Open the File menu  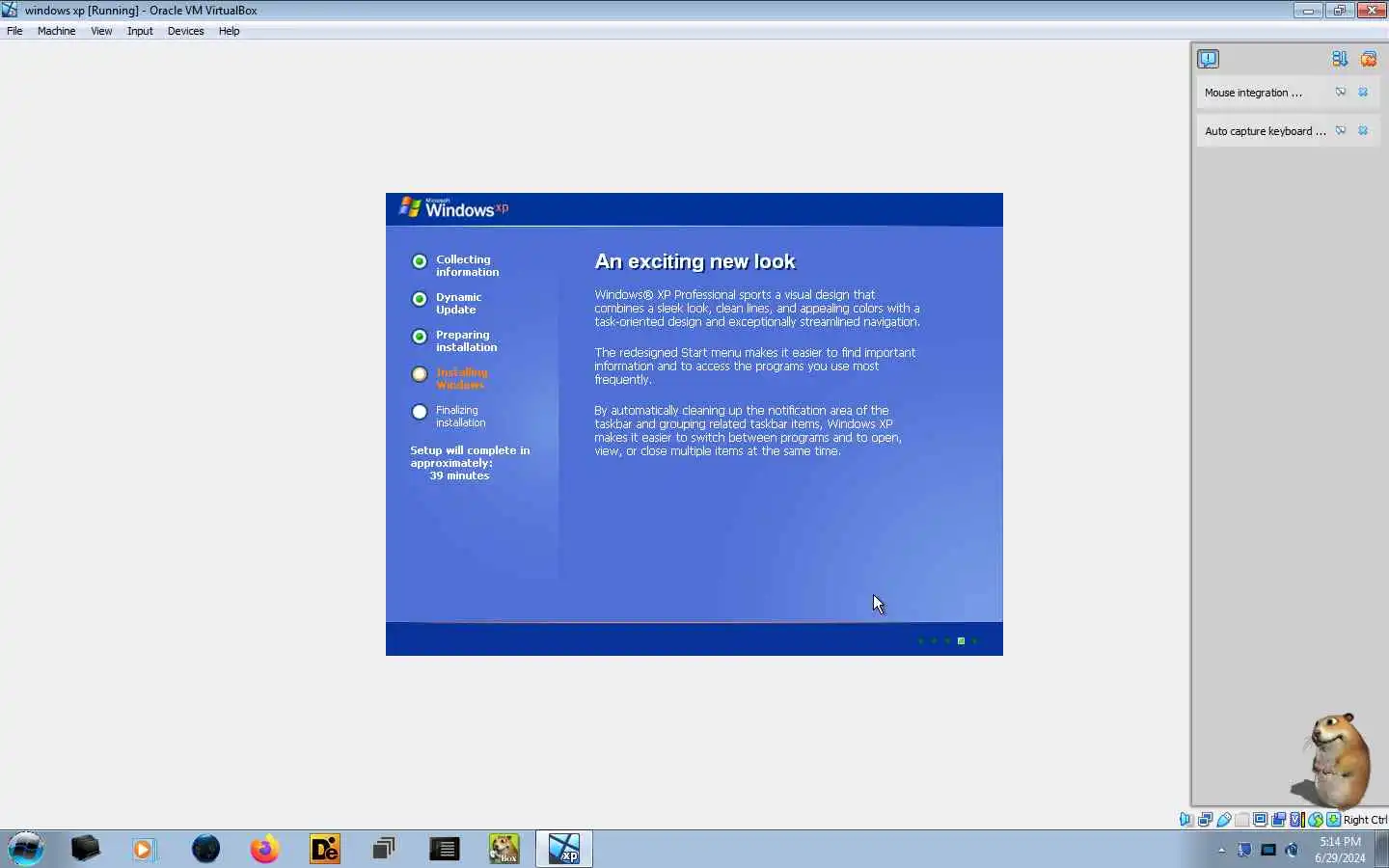click(x=14, y=31)
